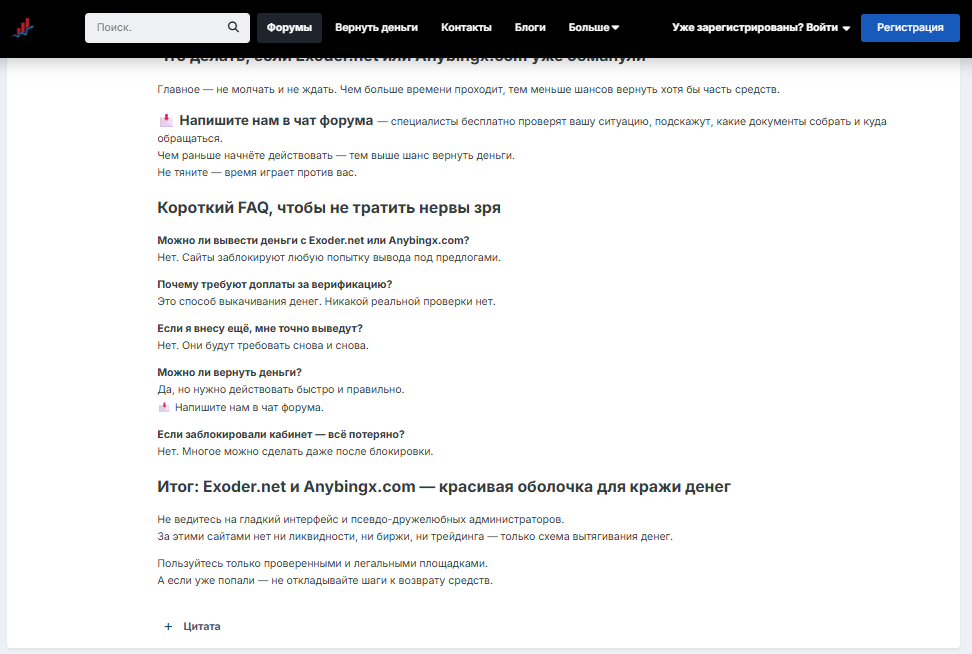
Task: Click 'Напишите нам в чат форума.' in FAQ
Action: click(x=249, y=407)
